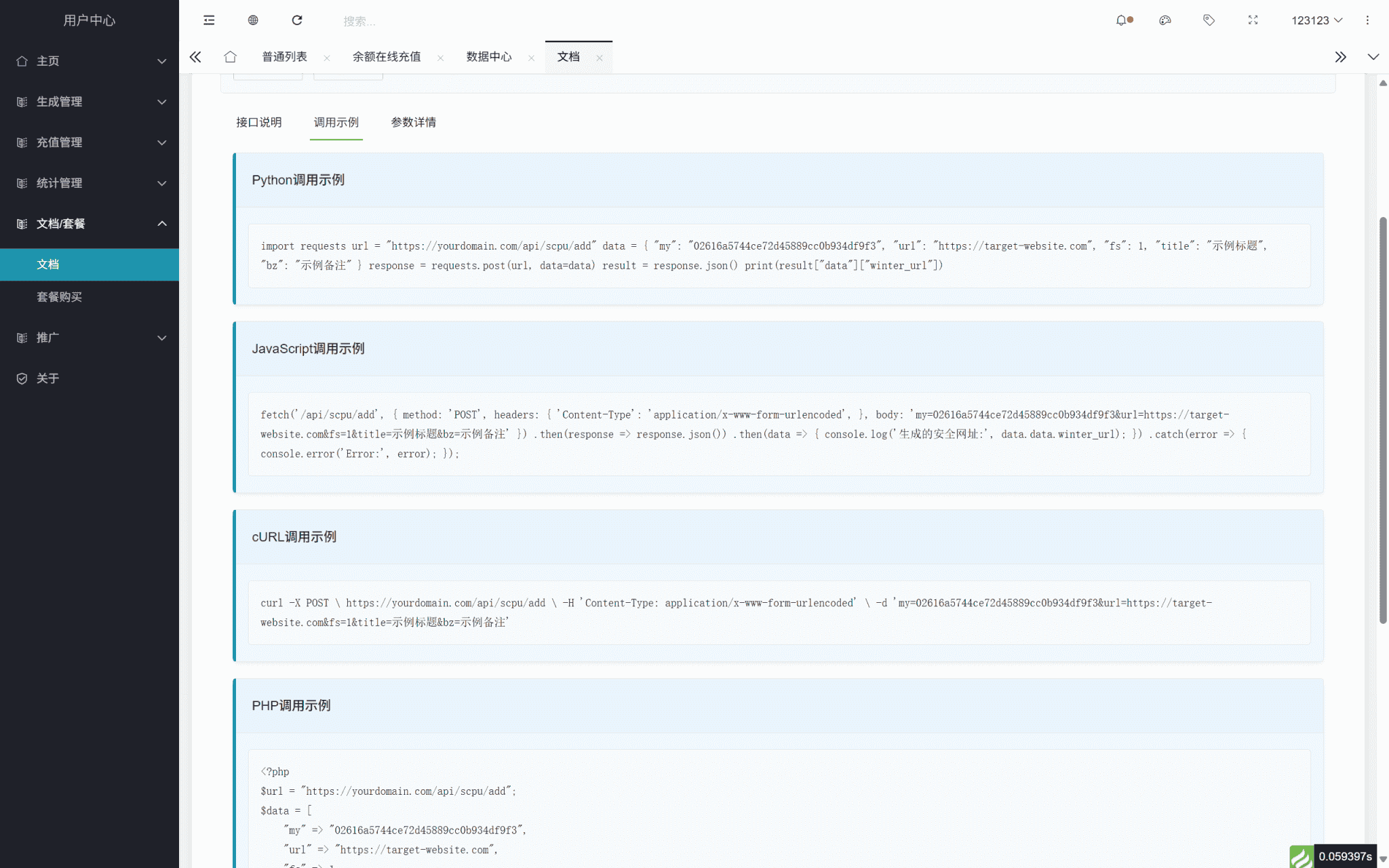Click the vertical page scrollbar thumb
The width and height of the screenshot is (1389, 868).
coord(1383,420)
